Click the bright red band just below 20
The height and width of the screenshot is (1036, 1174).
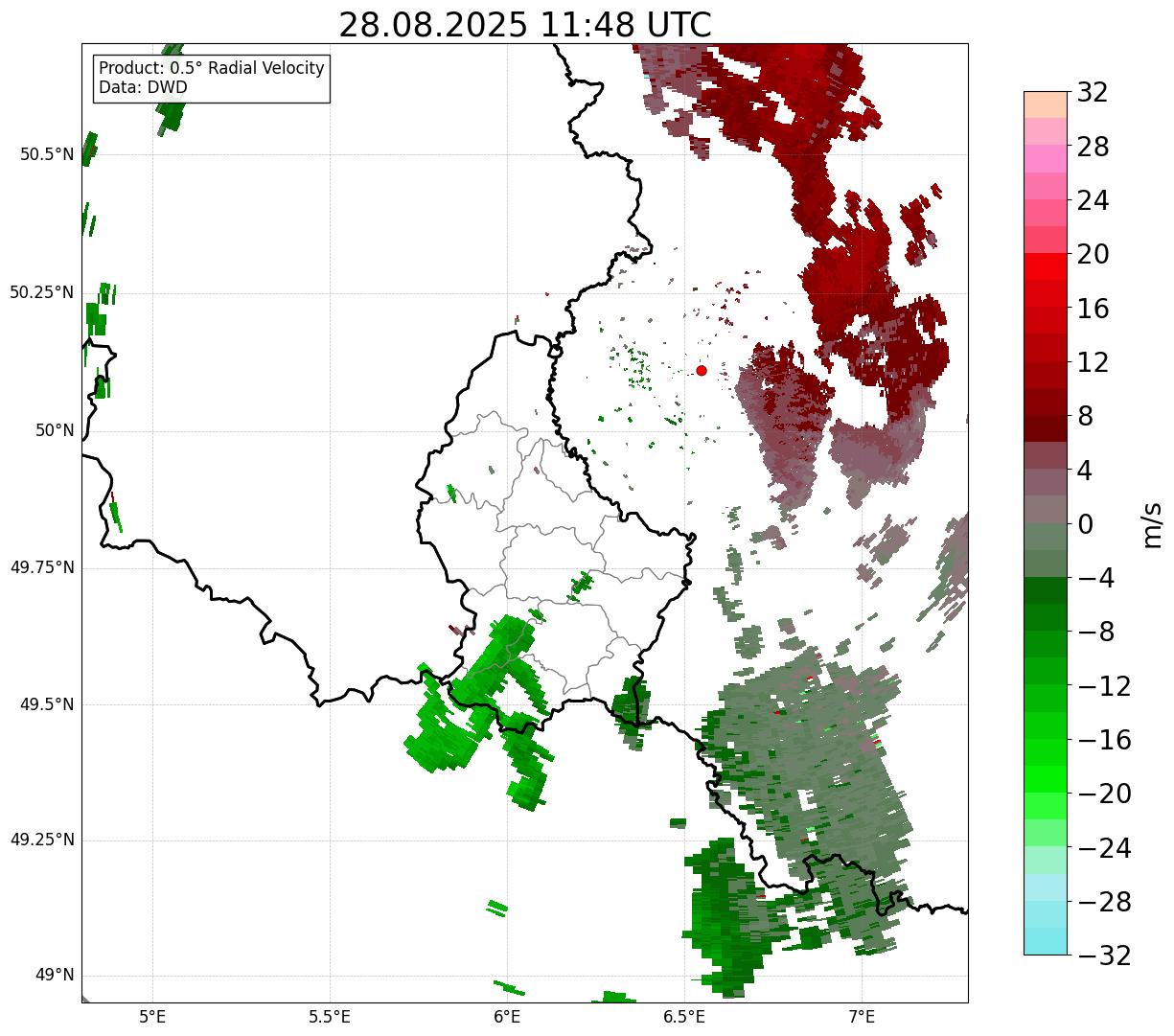coord(1046,266)
